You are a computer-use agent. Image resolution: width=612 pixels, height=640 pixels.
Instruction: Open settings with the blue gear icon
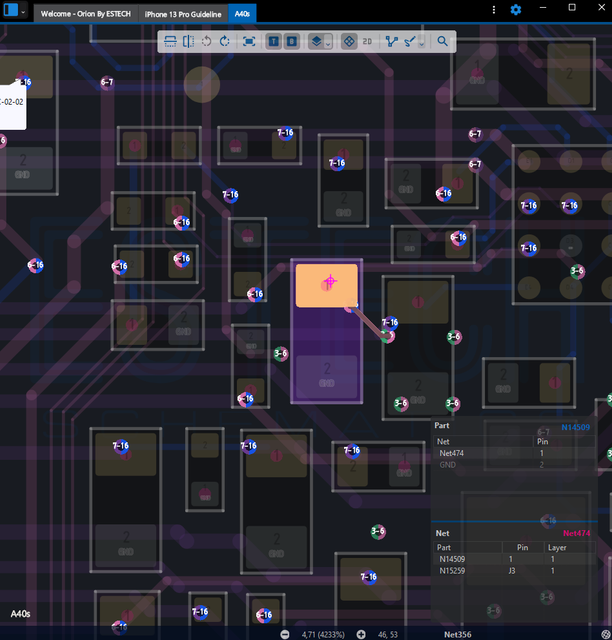coord(516,9)
